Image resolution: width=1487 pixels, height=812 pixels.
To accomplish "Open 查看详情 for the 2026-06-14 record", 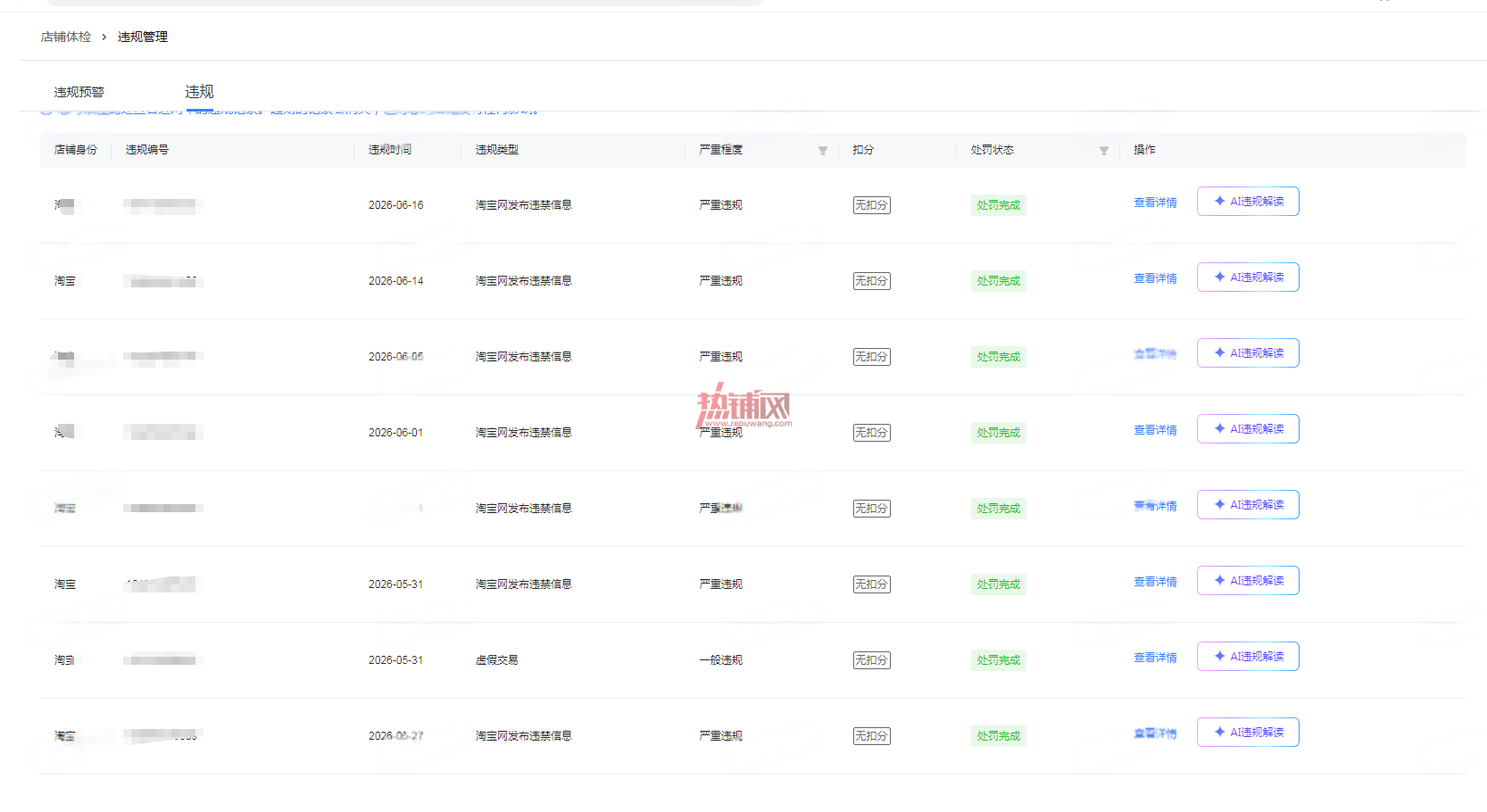I will point(1155,278).
